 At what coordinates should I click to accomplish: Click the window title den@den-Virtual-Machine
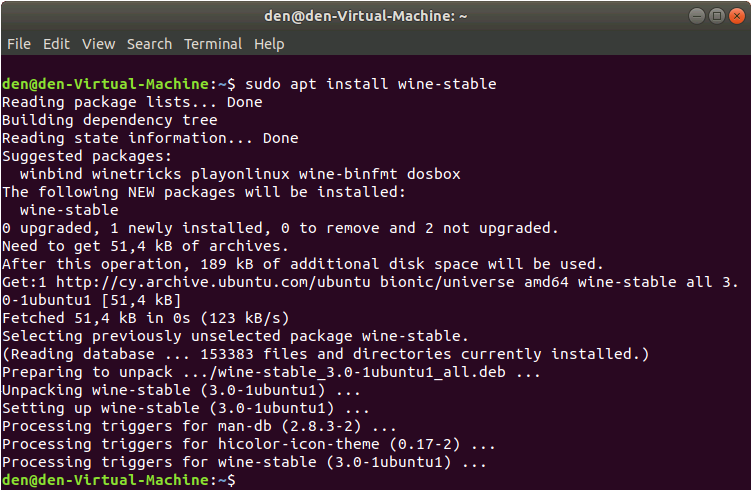click(365, 16)
